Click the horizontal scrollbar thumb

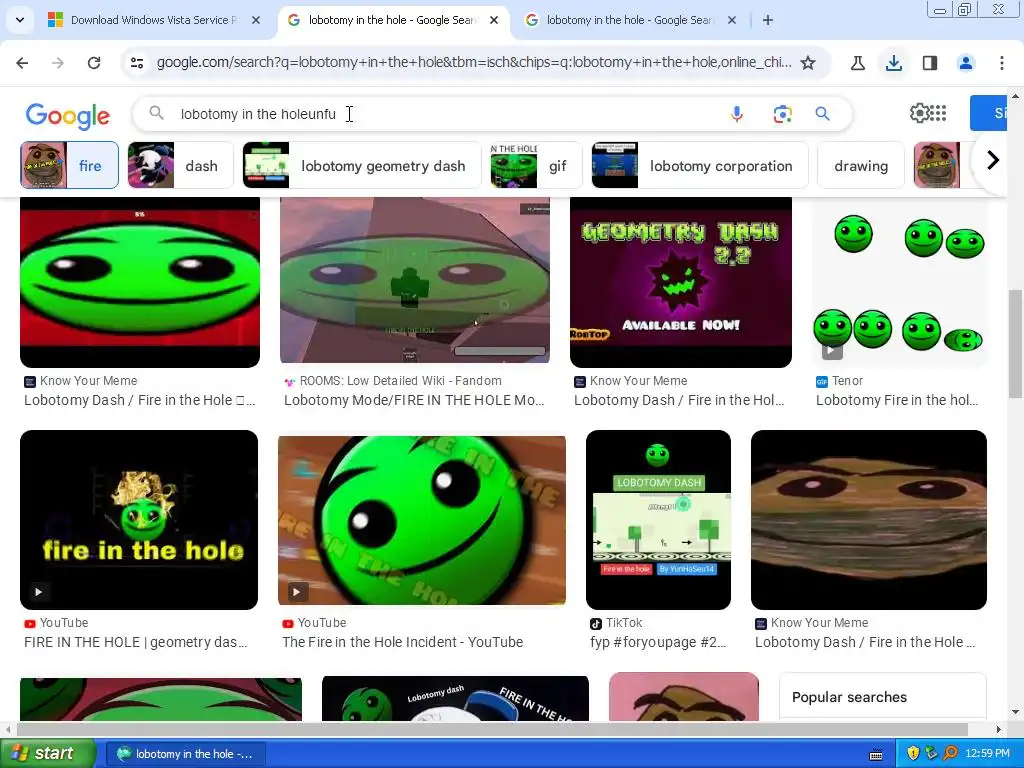(492, 729)
